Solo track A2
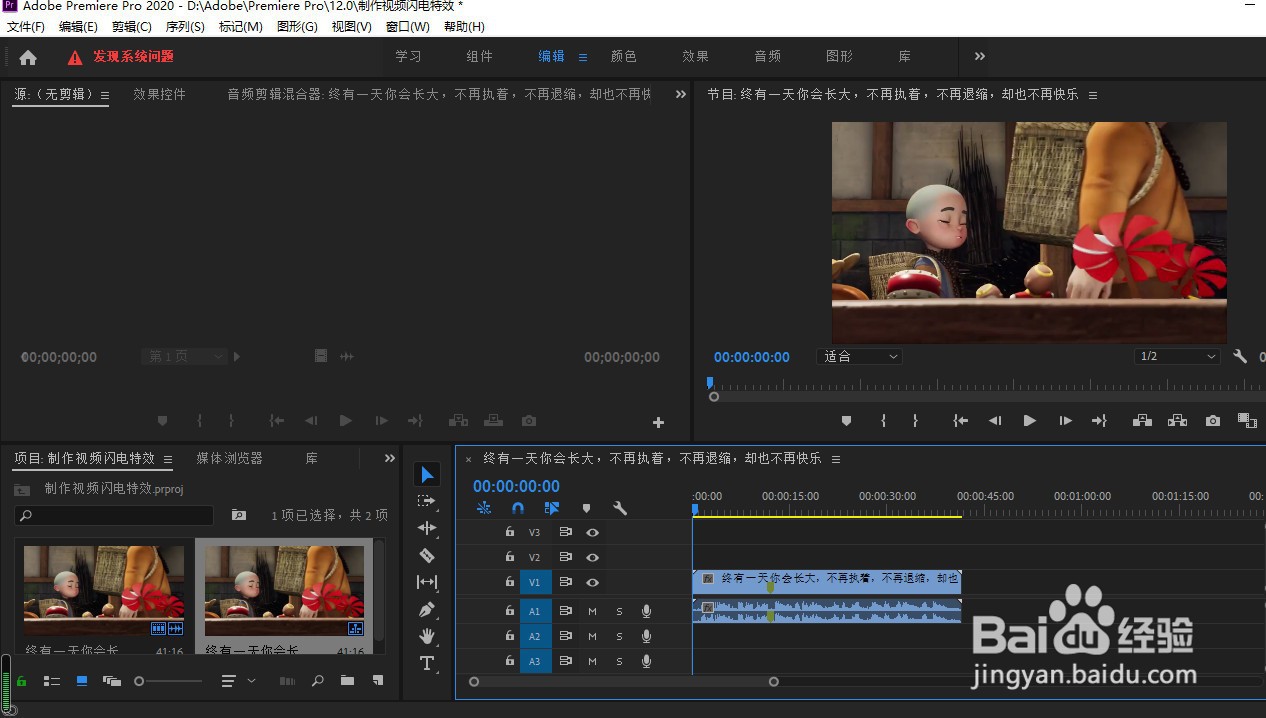Screen dimensions: 1266x718 tap(619, 636)
